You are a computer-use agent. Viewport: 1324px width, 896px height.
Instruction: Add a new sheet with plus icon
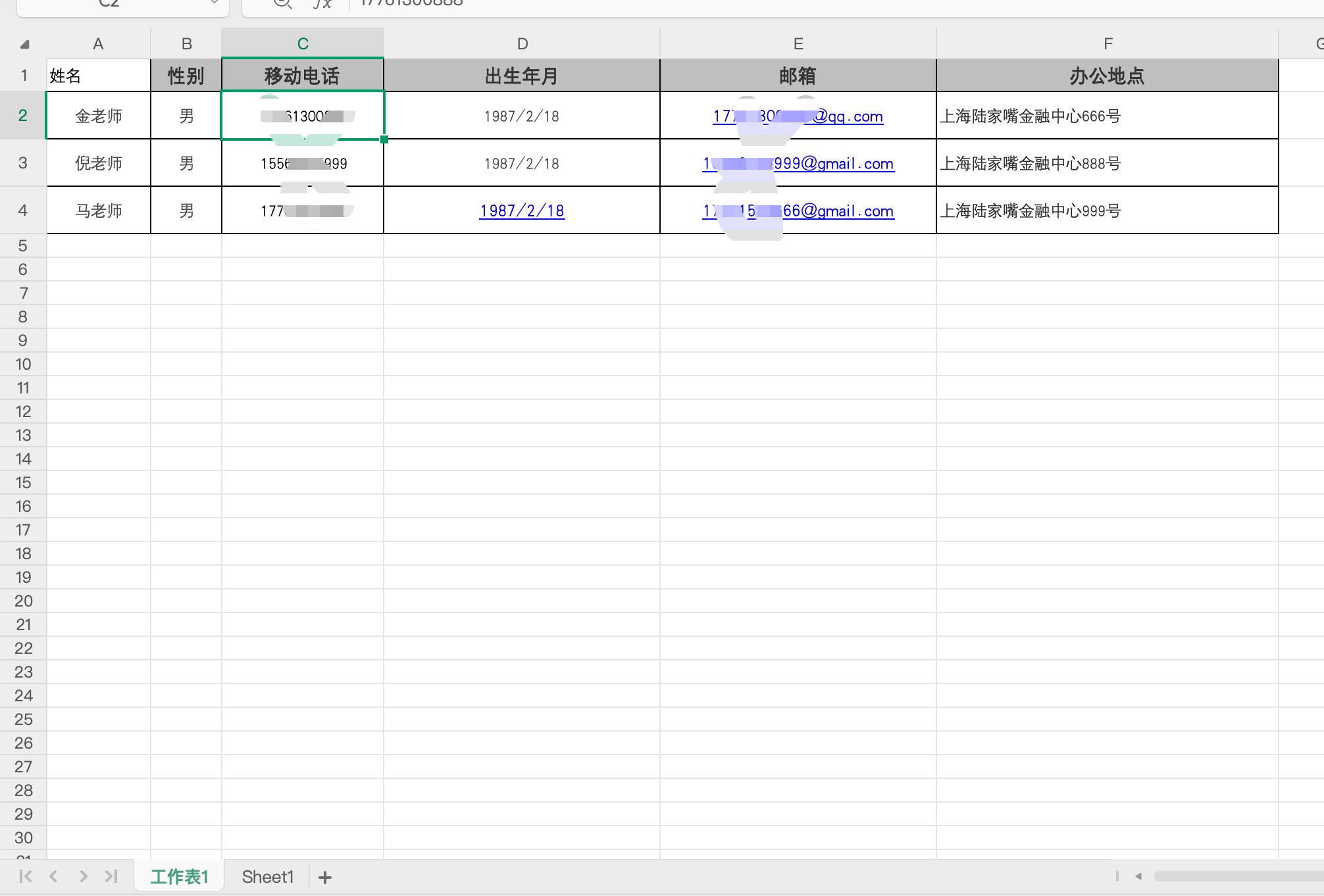point(325,877)
